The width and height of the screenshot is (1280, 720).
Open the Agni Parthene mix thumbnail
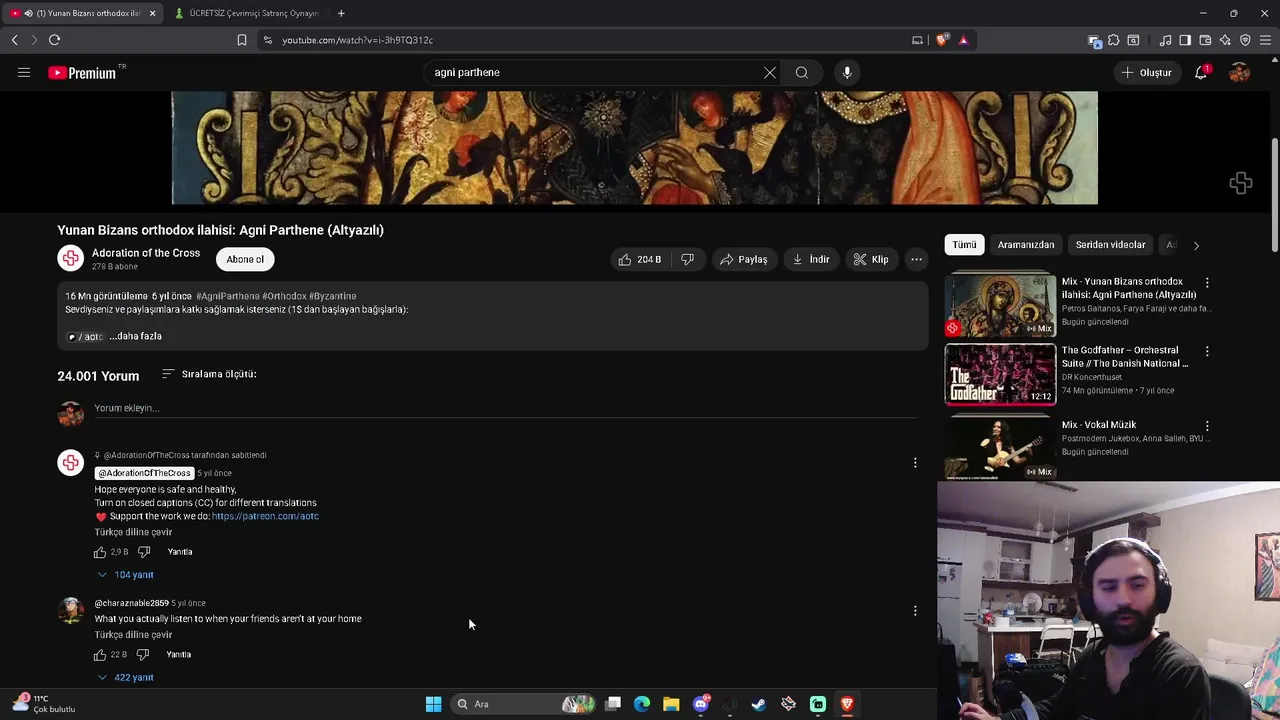[x=1000, y=306]
